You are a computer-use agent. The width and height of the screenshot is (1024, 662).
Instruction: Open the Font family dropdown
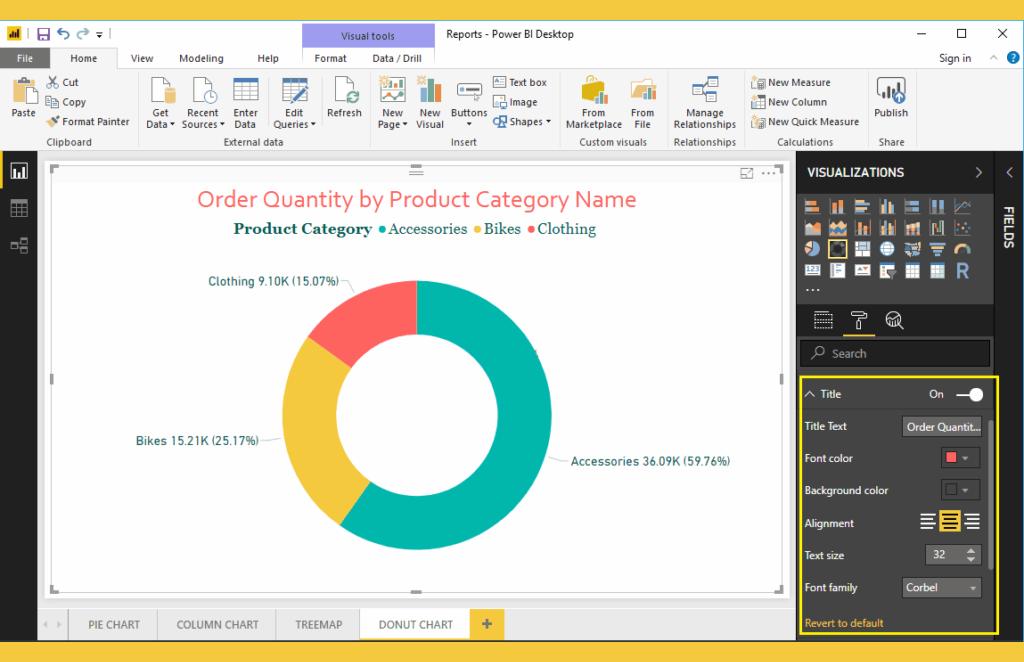(x=941, y=588)
